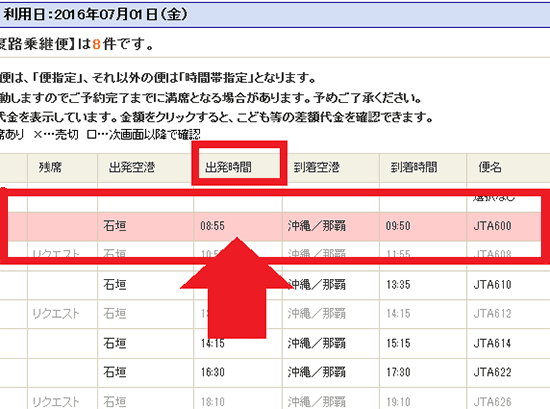
Task: Click the 14:15 arrival time in JTA612 row
Action: (x=398, y=313)
